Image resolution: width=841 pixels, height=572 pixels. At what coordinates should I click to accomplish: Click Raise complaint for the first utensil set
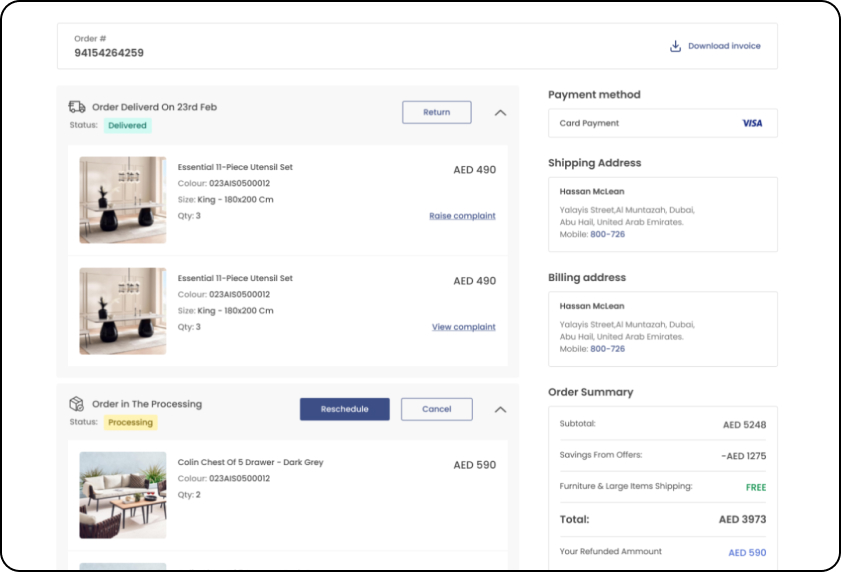pos(462,216)
